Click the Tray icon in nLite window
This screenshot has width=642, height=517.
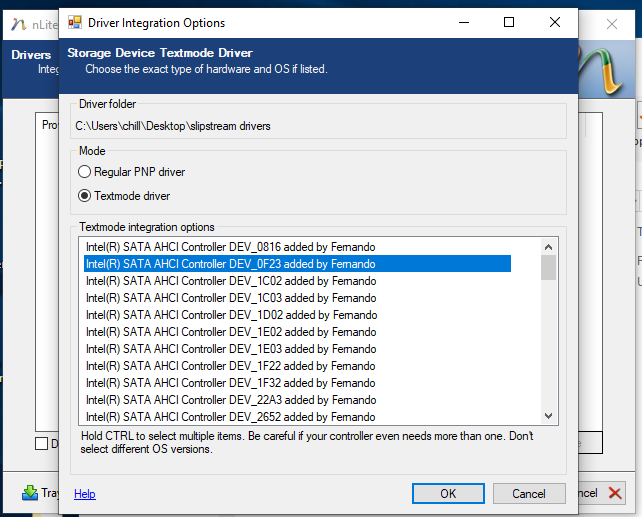[29, 493]
